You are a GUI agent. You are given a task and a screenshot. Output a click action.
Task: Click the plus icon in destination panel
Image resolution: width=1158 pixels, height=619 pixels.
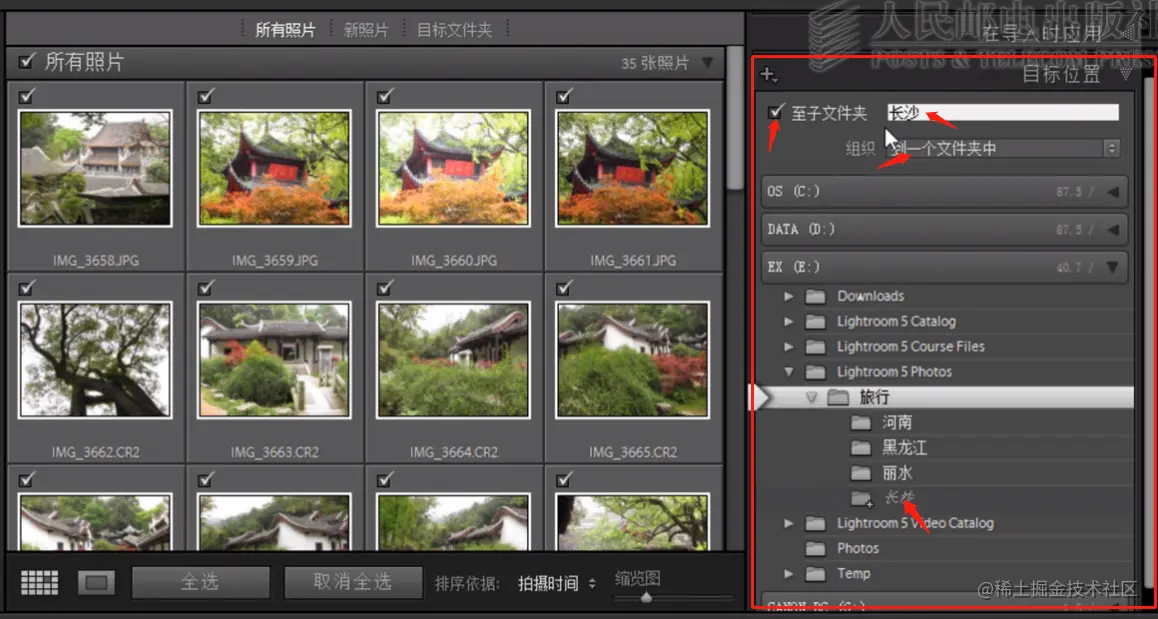tap(769, 74)
